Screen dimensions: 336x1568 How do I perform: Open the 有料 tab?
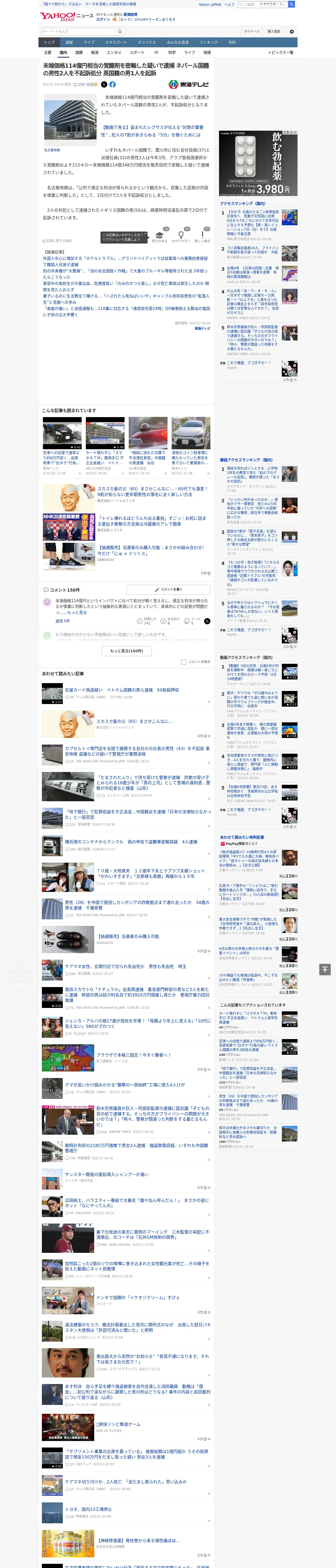pyautogui.click(x=232, y=43)
